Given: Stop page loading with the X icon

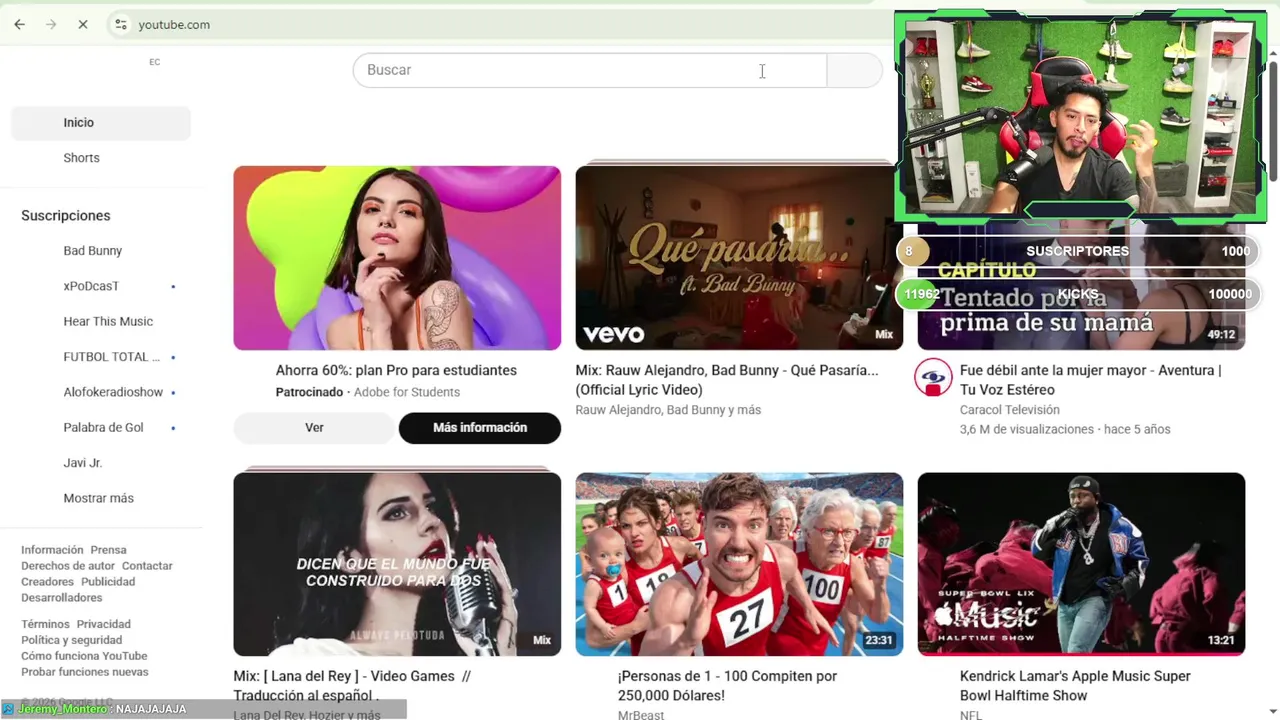Looking at the screenshot, I should [83, 24].
